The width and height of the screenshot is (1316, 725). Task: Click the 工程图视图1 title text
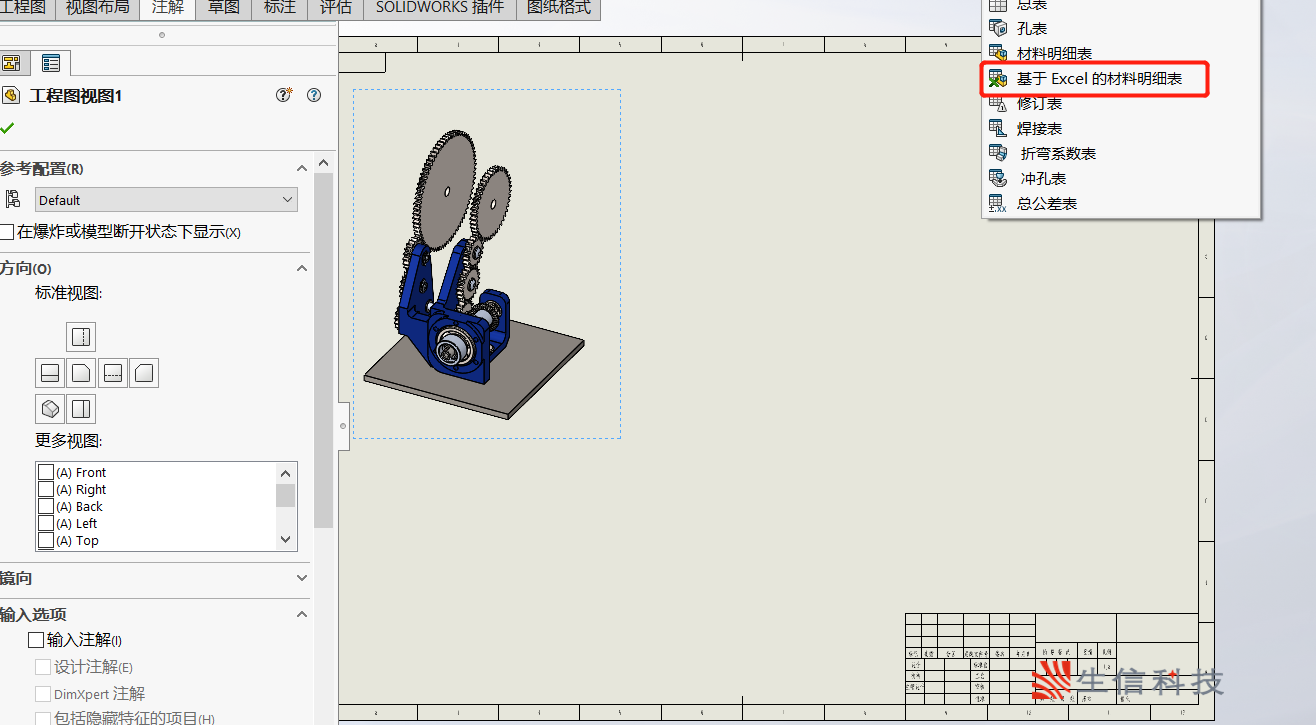tap(76, 96)
